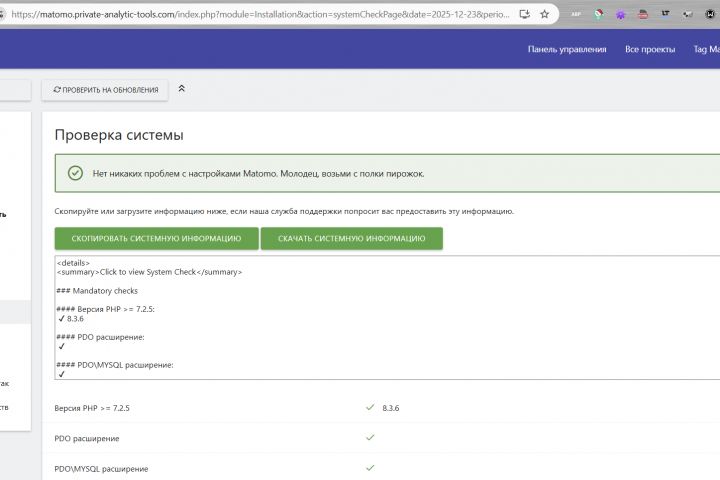Open the gray extension icon after LT
This screenshot has width=720, height=480.
tap(687, 14)
